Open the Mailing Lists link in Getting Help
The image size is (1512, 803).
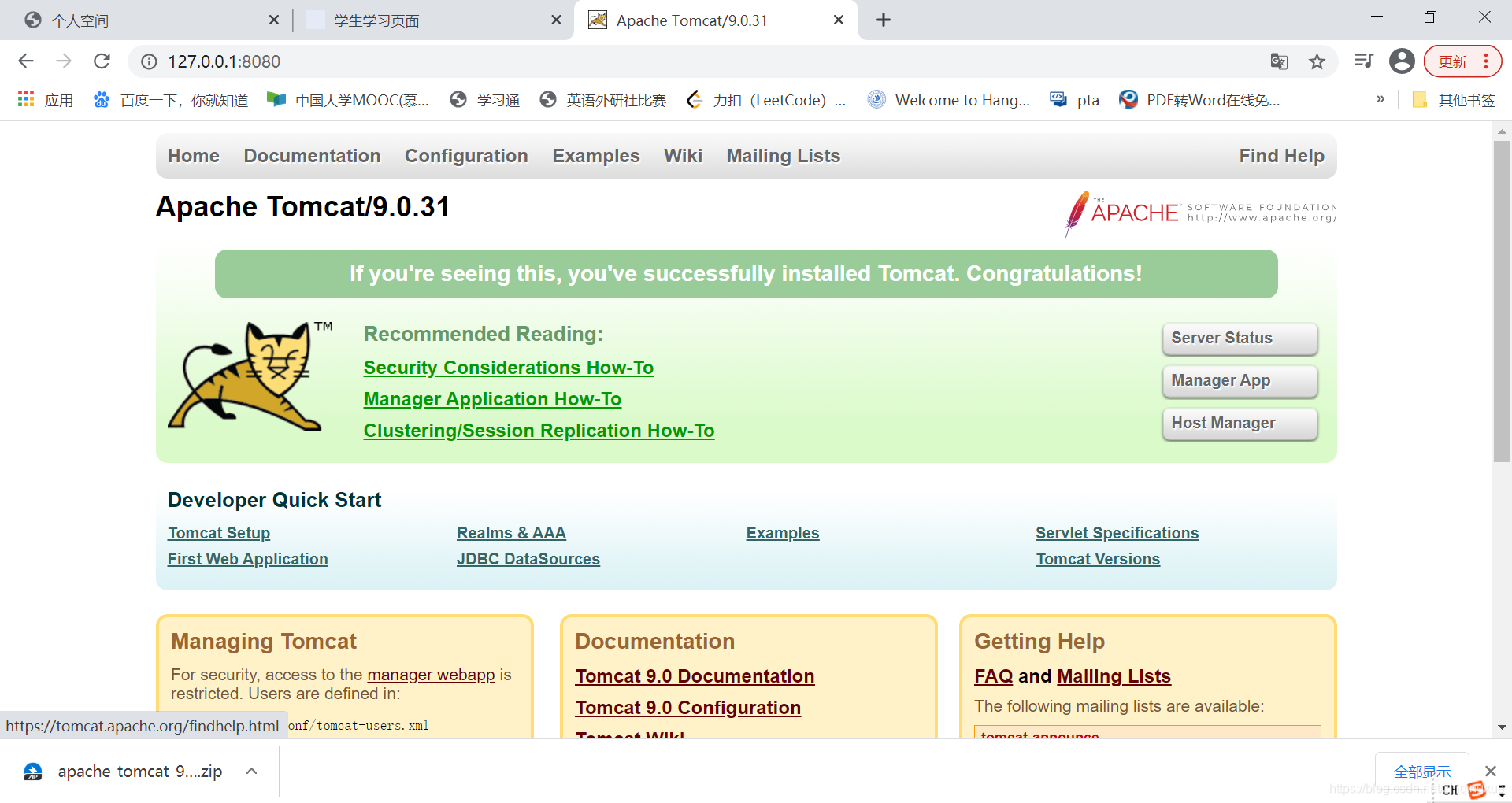pos(1114,676)
